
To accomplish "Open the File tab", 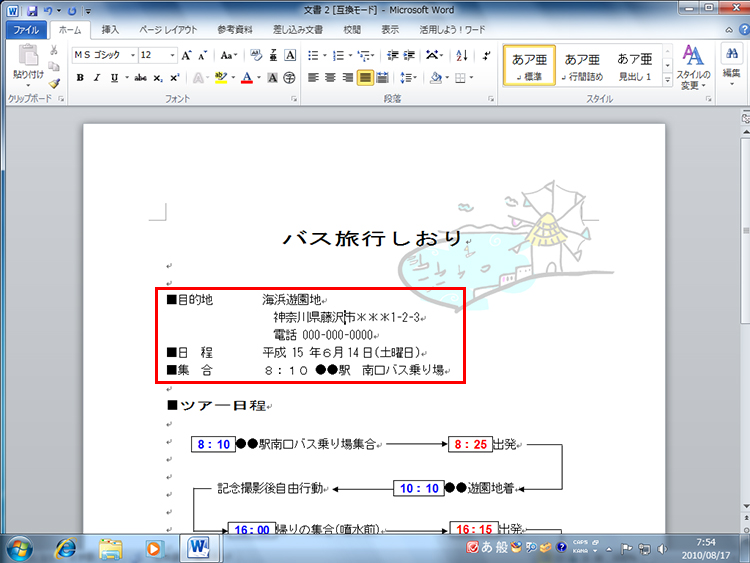I will pyautogui.click(x=26, y=30).
